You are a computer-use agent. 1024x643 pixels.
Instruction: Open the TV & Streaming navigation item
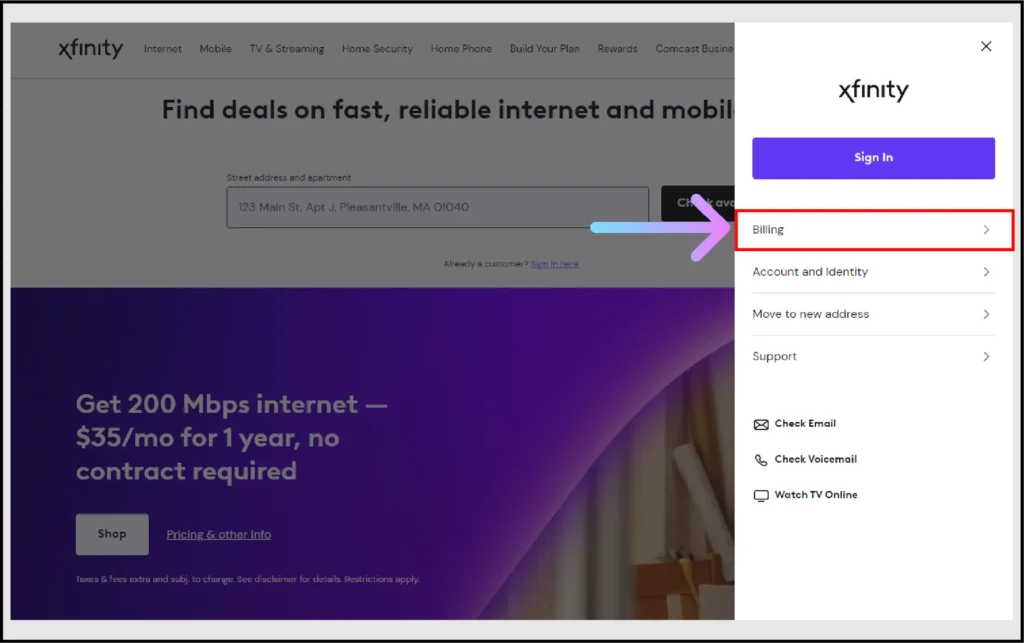pyautogui.click(x=287, y=49)
